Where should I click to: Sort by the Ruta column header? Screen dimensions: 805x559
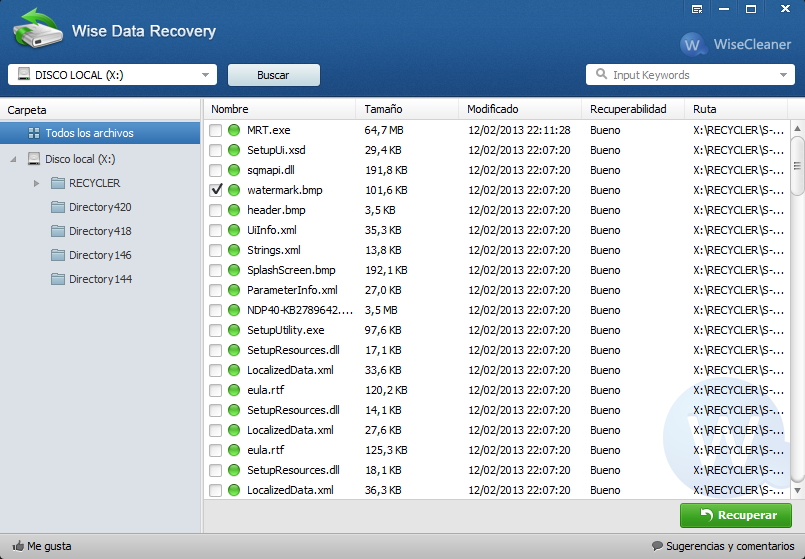click(x=736, y=109)
